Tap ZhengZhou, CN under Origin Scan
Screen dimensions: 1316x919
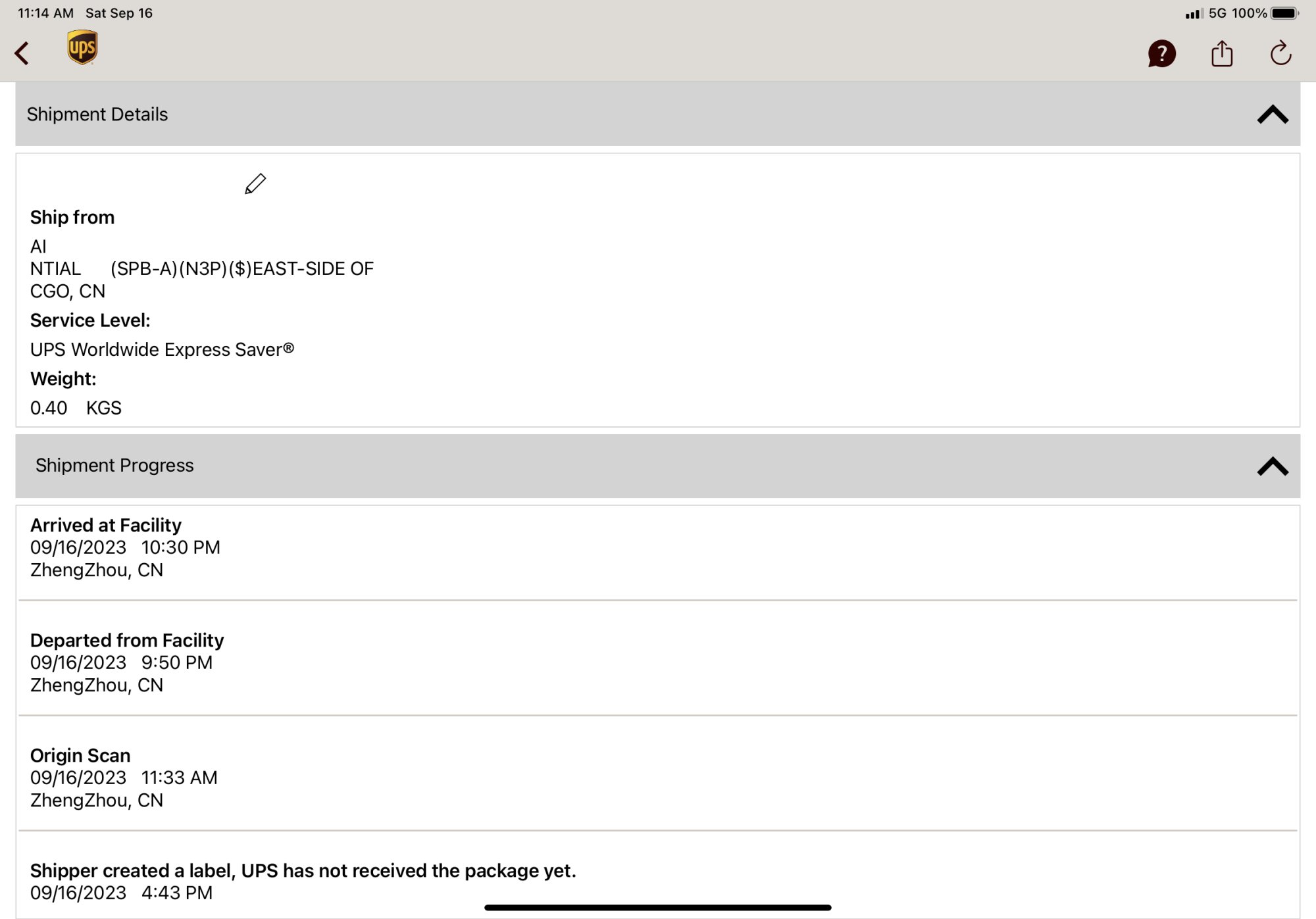click(x=97, y=800)
